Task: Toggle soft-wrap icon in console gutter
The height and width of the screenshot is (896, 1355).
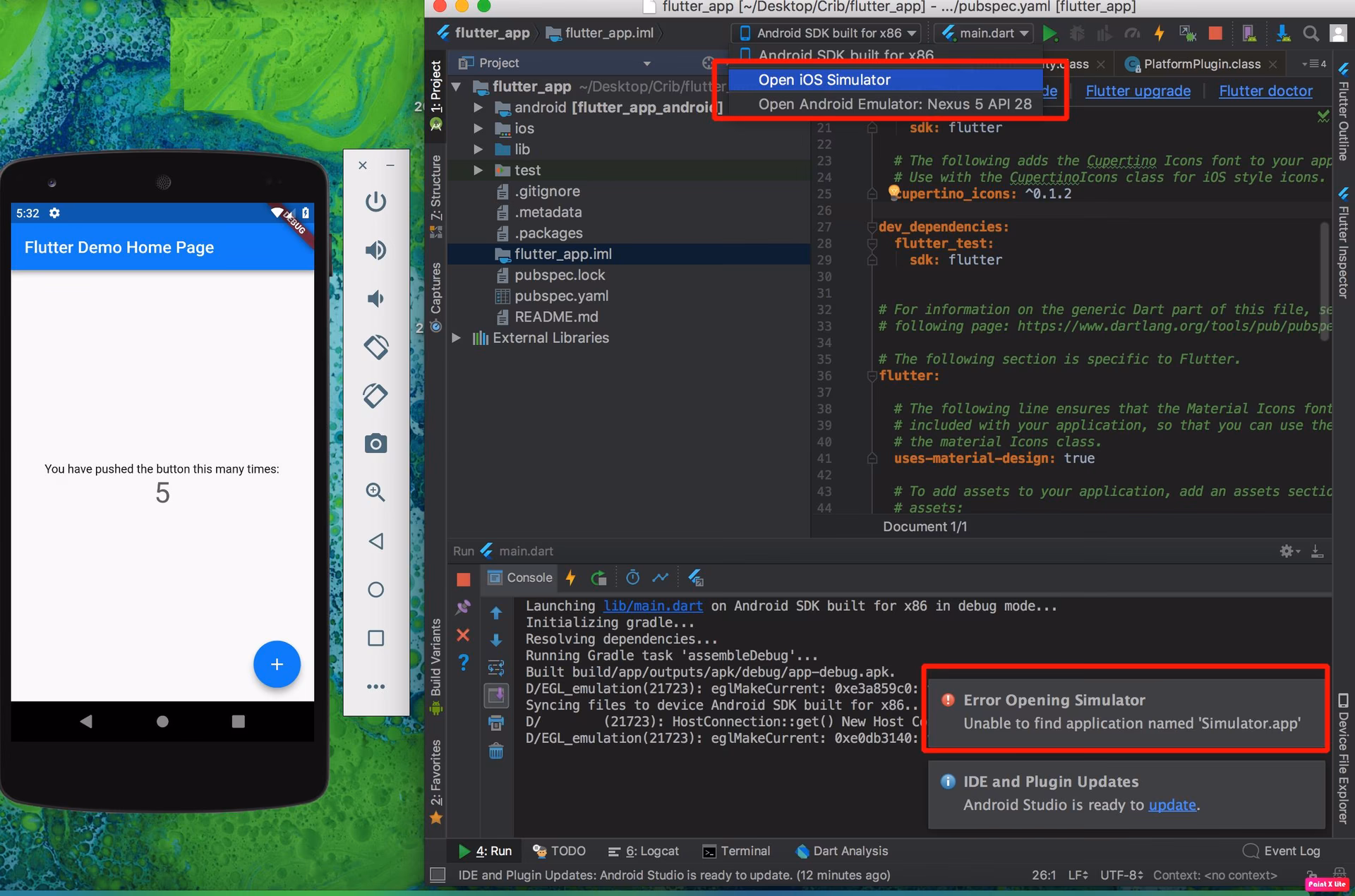Action: [496, 667]
